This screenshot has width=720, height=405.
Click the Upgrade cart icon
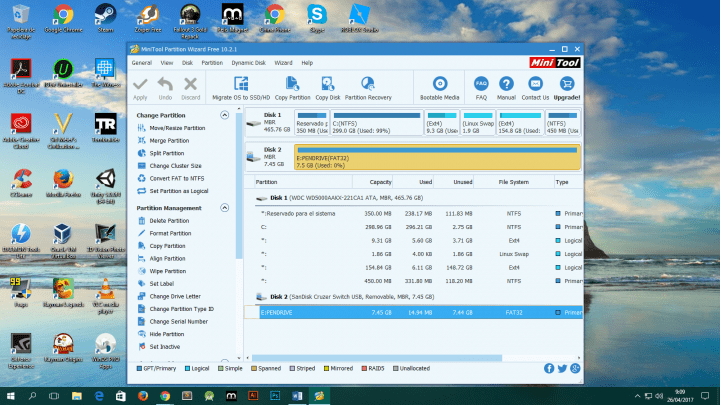point(567,88)
